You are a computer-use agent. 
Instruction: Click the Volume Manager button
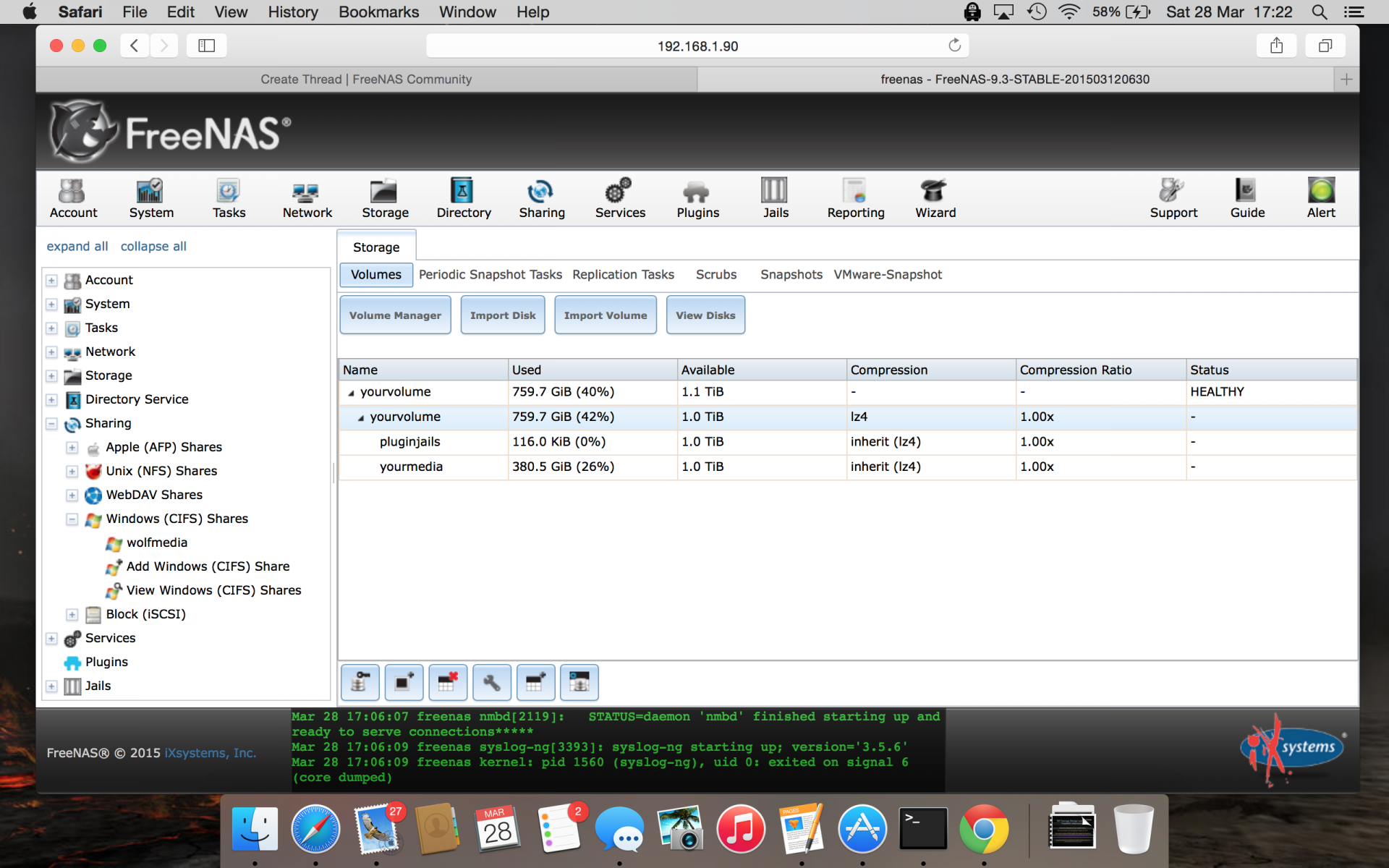[x=395, y=315]
